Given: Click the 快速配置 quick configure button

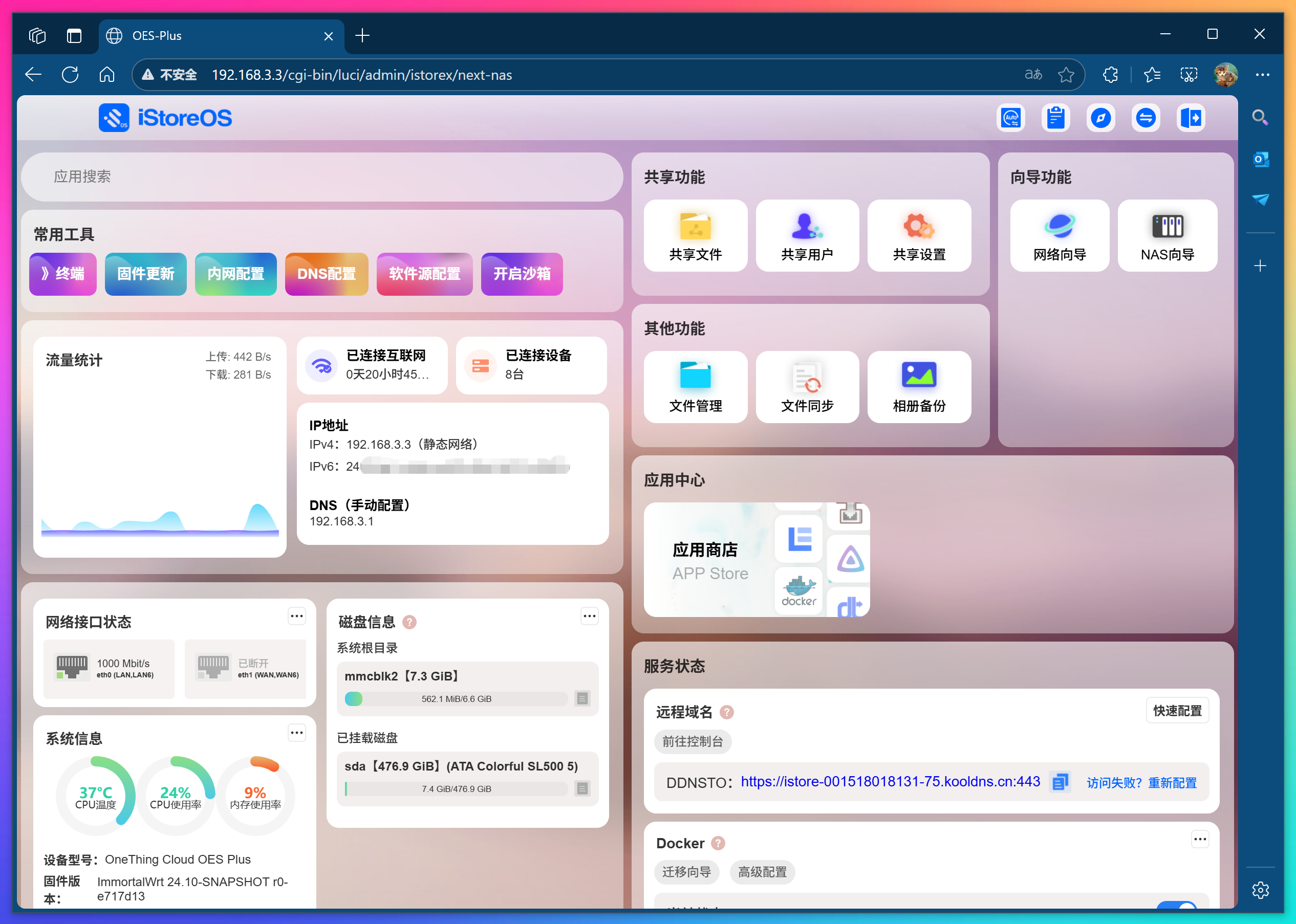Looking at the screenshot, I should click(x=1177, y=710).
